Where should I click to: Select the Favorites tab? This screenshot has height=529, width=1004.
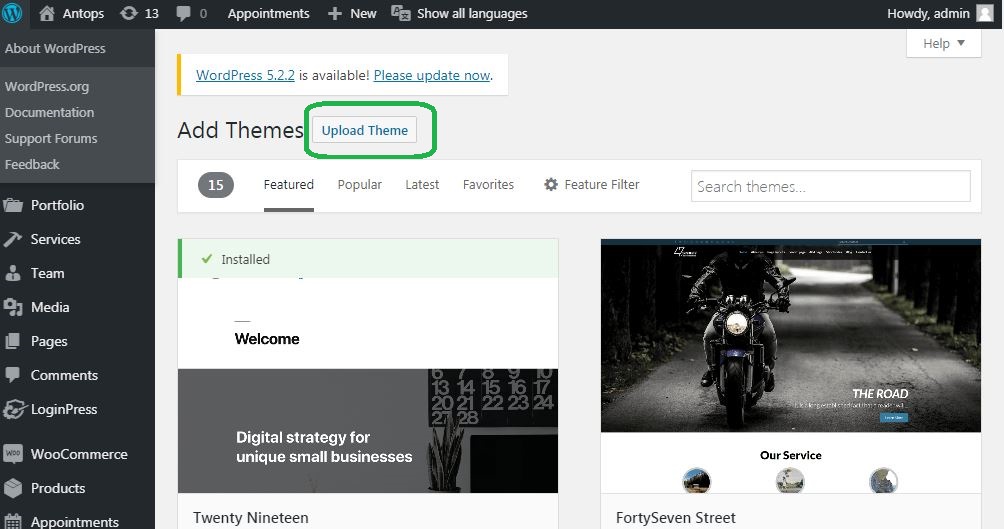(488, 184)
